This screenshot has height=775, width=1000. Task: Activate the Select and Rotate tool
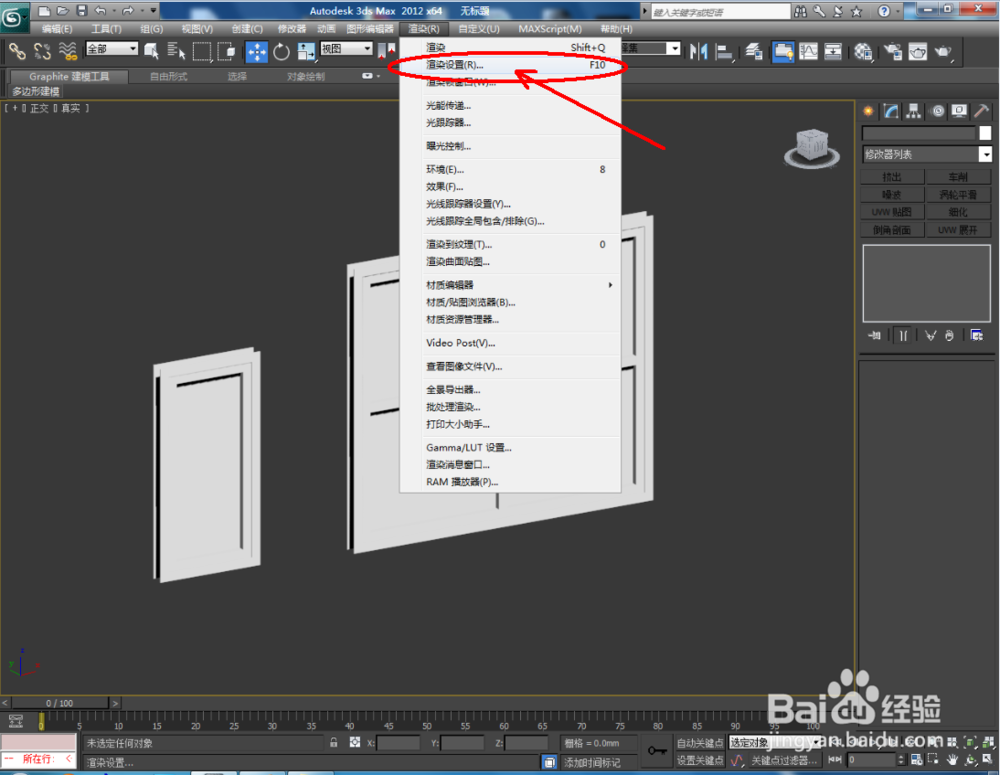coord(281,52)
